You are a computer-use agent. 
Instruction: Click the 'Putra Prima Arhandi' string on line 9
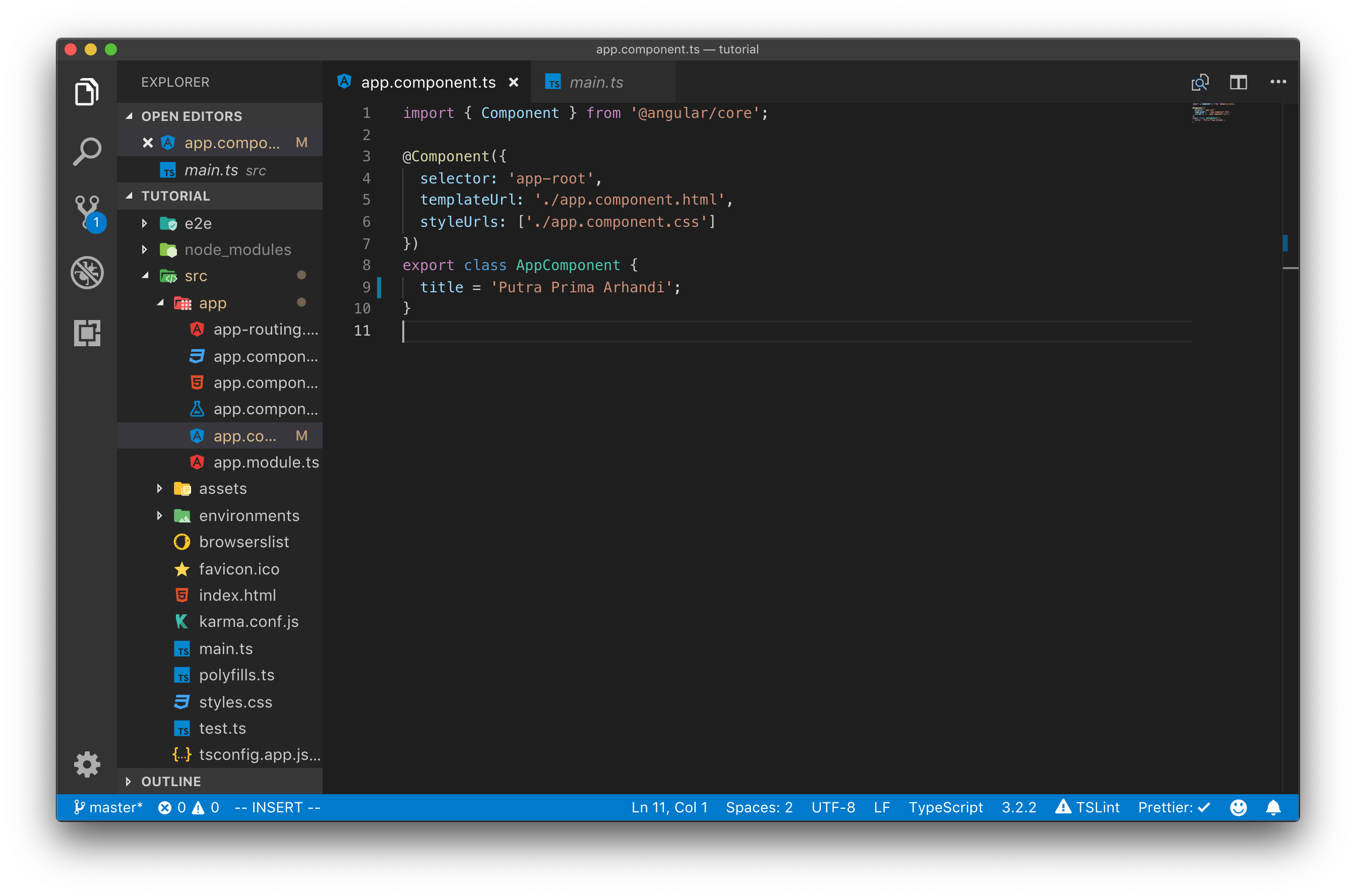point(581,287)
